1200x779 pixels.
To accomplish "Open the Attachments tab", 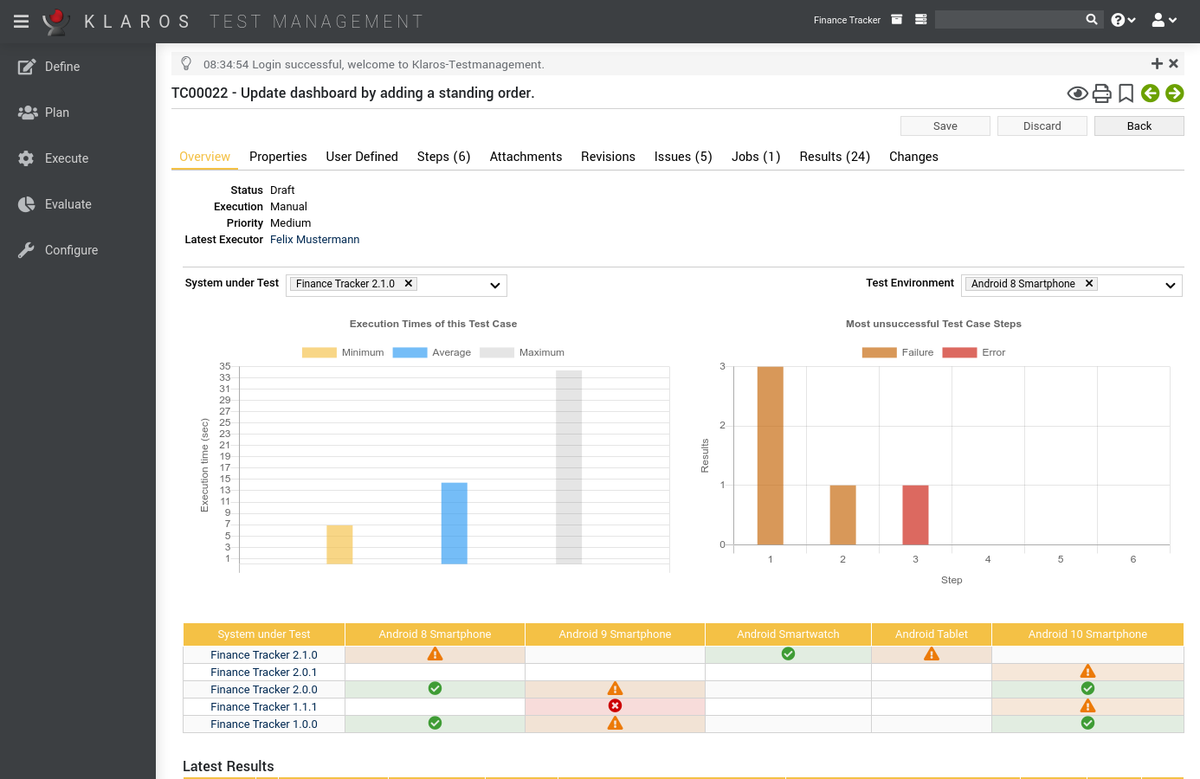I will pyautogui.click(x=526, y=157).
